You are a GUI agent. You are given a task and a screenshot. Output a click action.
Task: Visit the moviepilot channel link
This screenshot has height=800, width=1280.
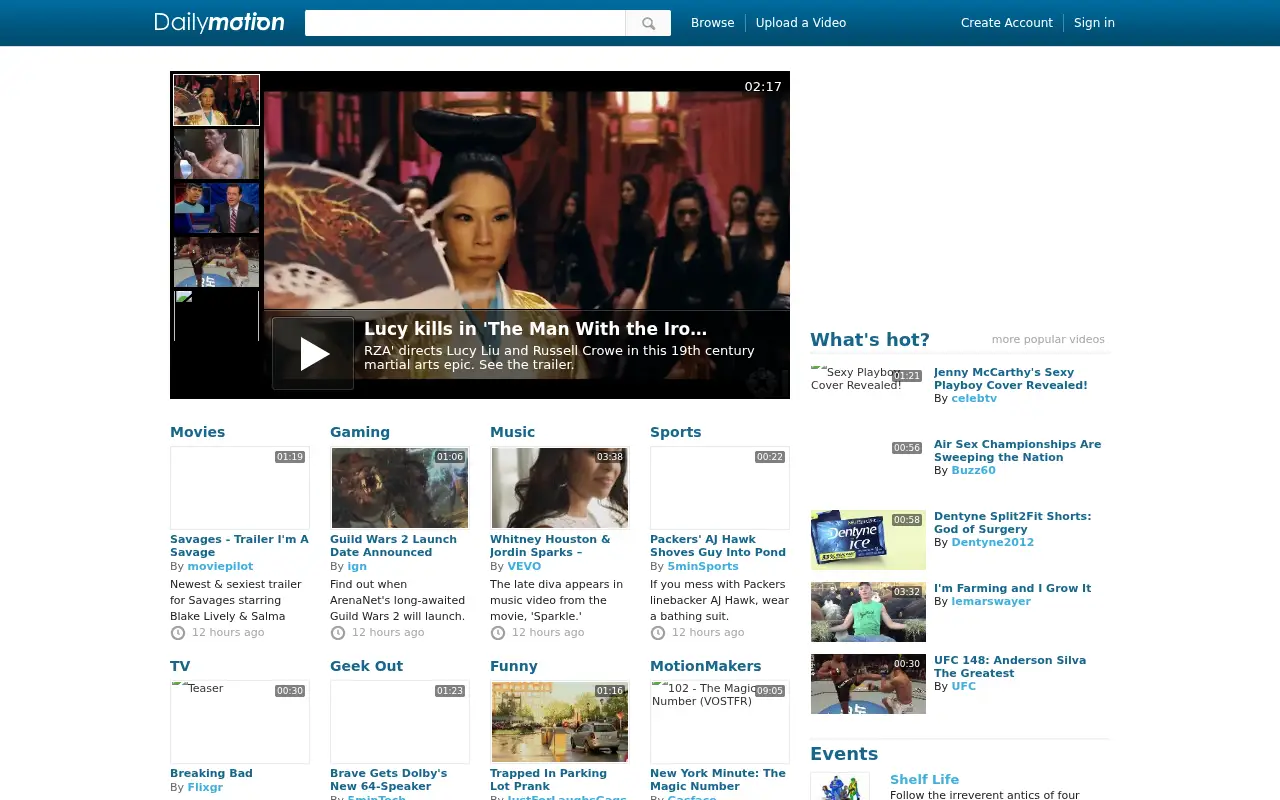click(x=220, y=567)
